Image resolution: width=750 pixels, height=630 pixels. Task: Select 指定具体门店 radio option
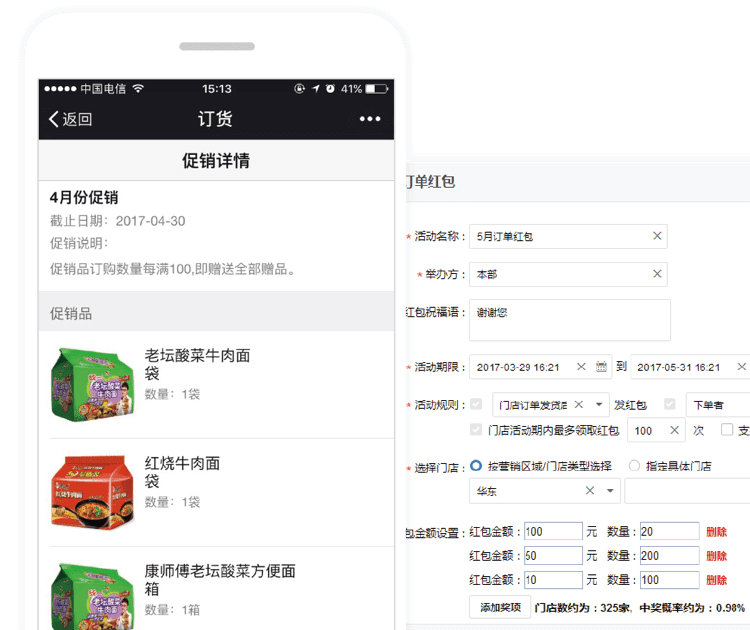(634, 466)
